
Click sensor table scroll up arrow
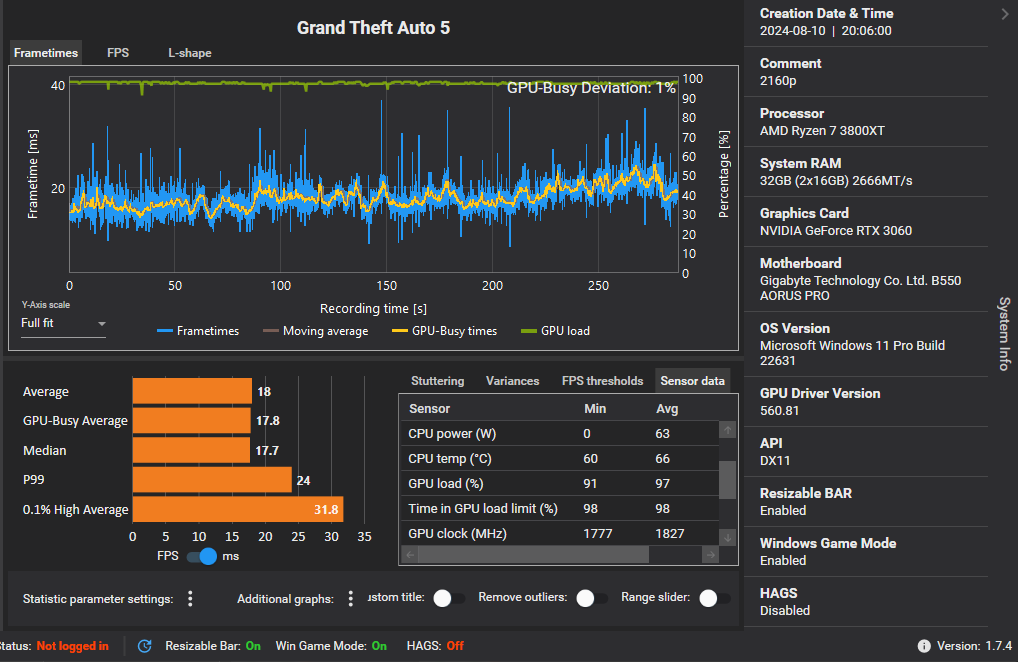(727, 430)
